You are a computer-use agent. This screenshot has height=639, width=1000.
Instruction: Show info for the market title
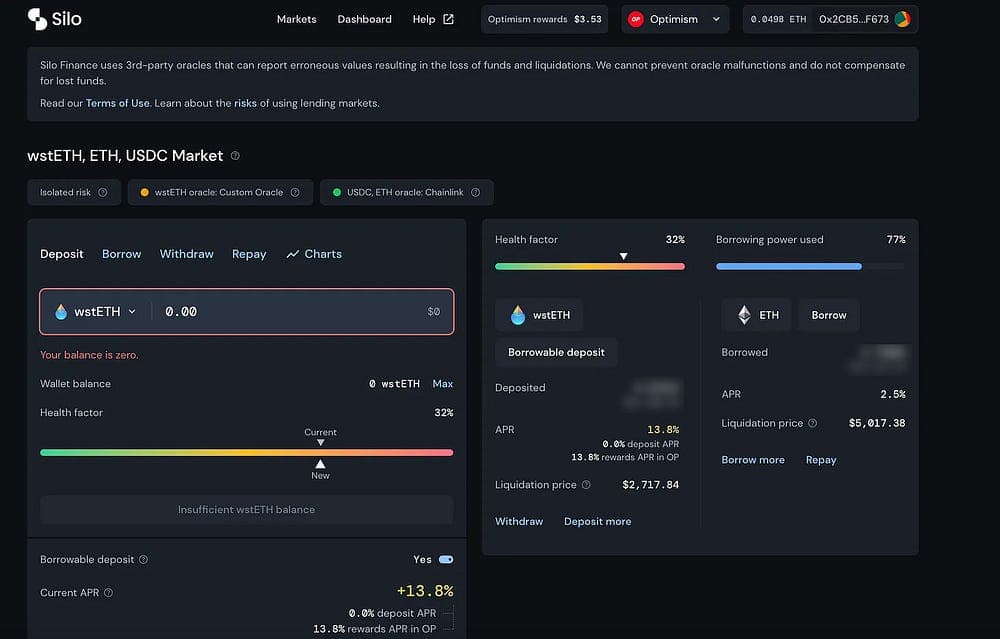(x=235, y=156)
